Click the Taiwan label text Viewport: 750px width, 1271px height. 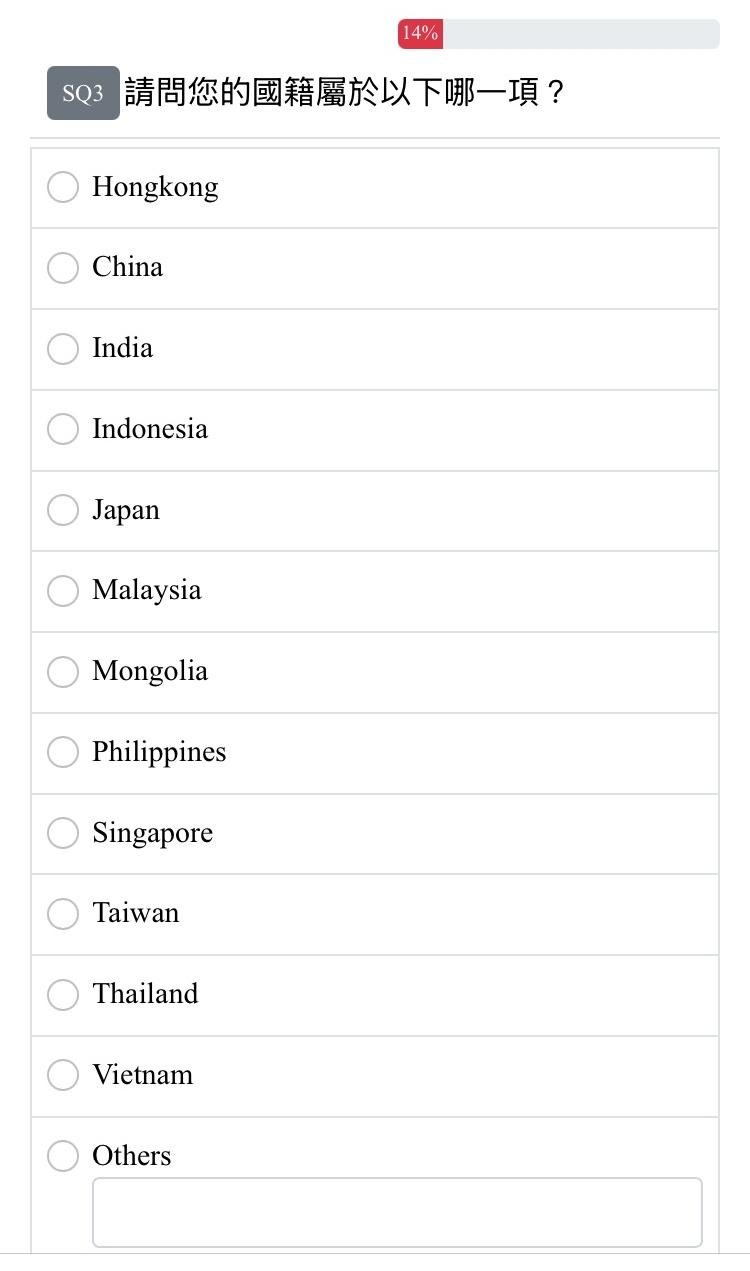pos(136,913)
